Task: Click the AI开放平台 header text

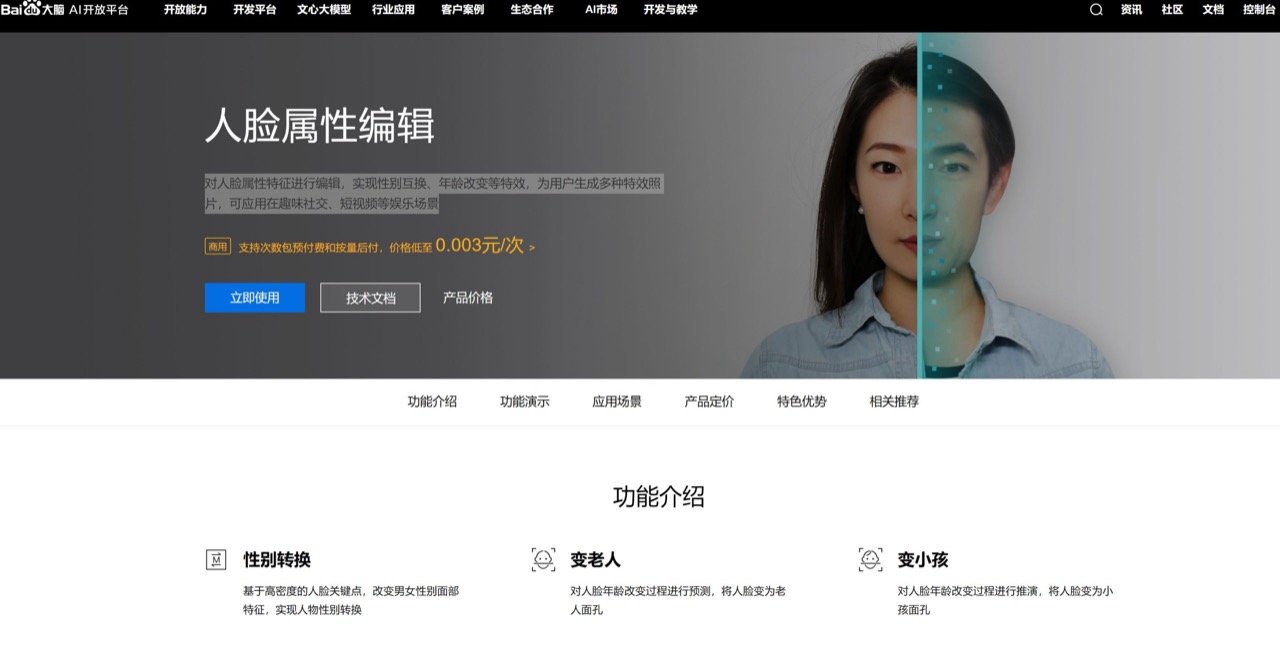Action: pyautogui.click(x=99, y=9)
